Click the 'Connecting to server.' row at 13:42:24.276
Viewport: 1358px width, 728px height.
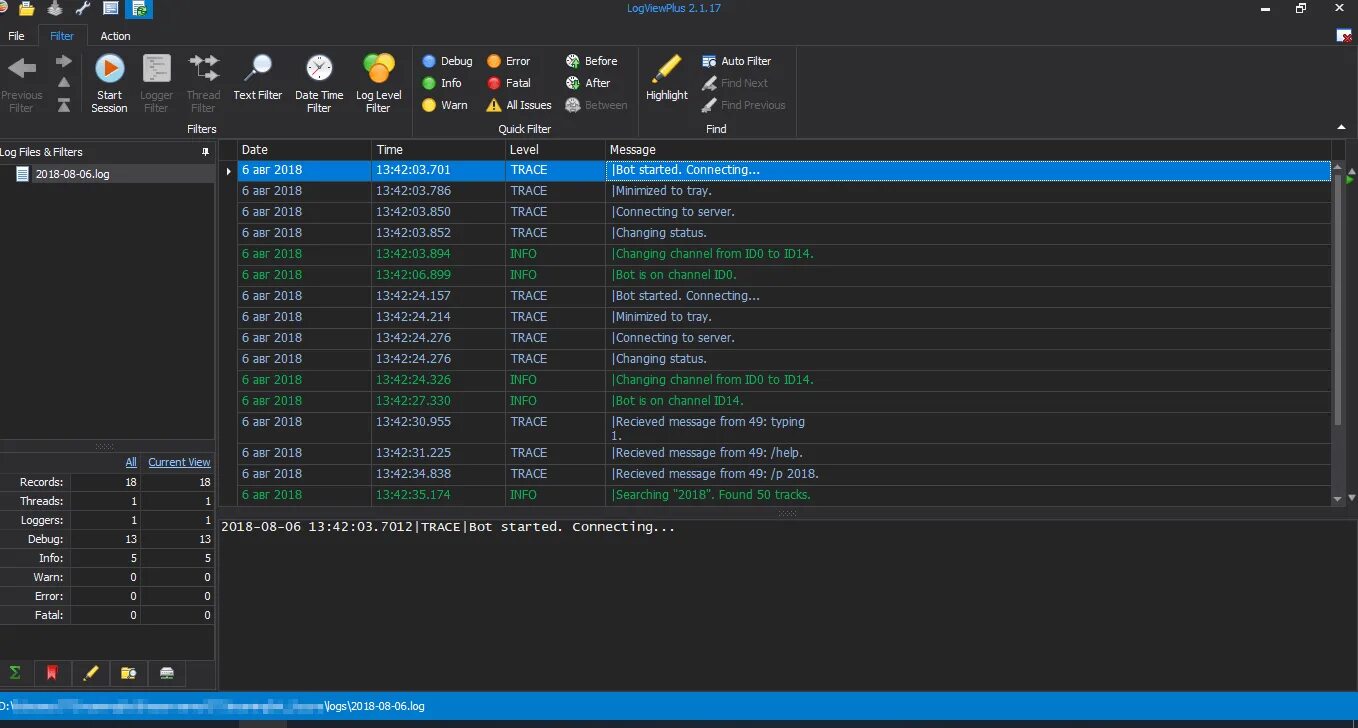pos(784,338)
